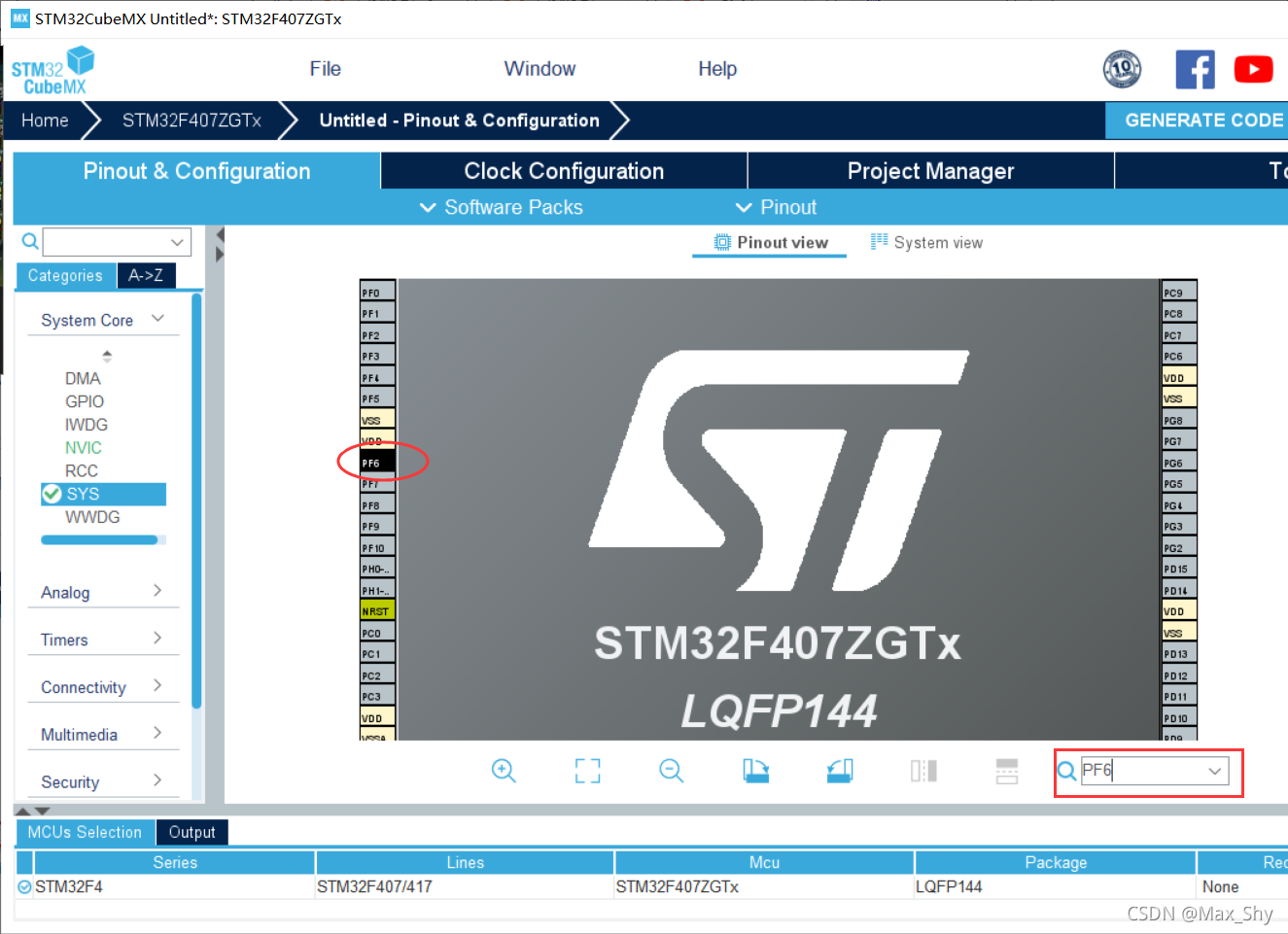Select the PD15 pin on chip

(x=1179, y=569)
